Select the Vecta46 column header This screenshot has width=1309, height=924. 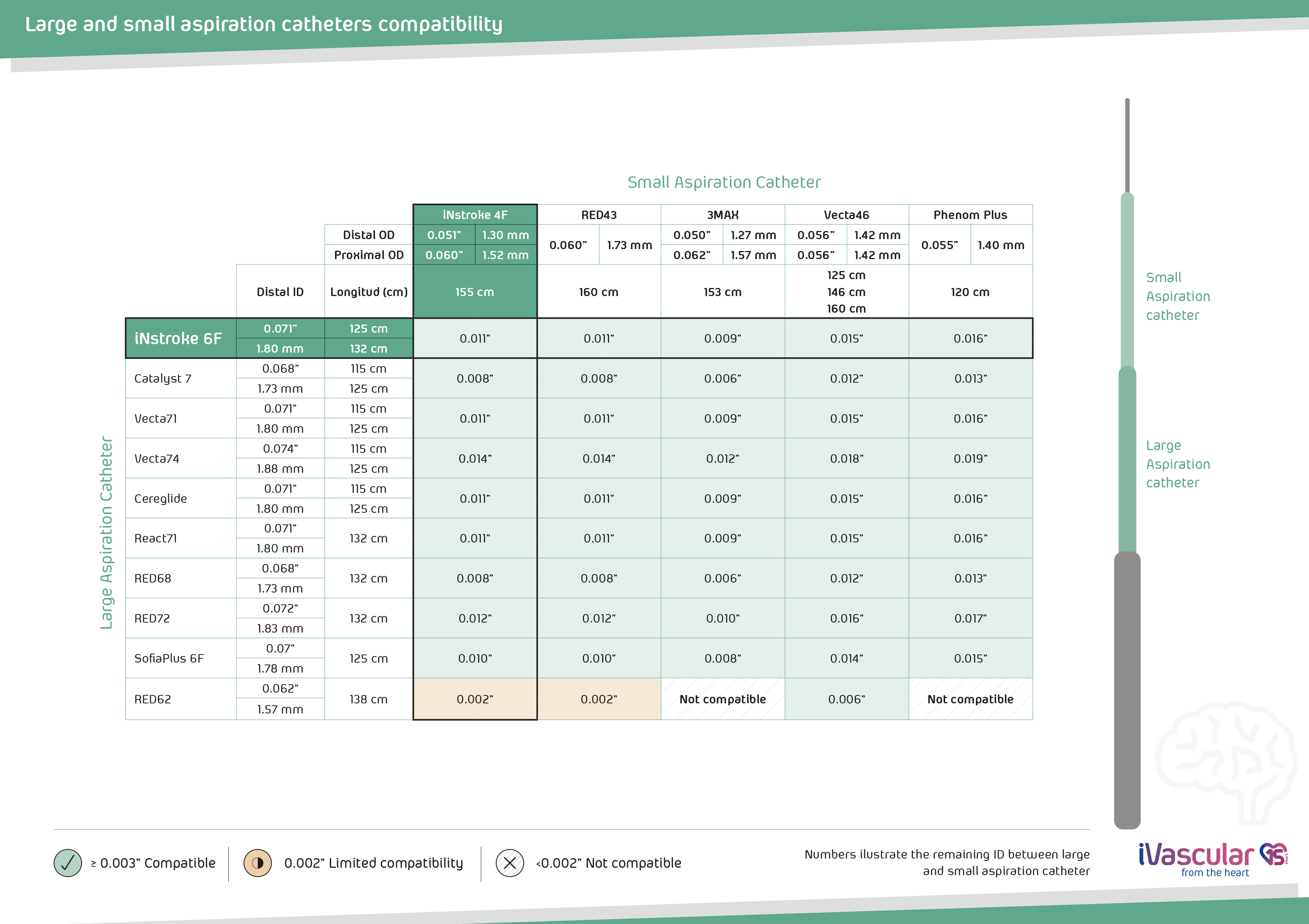[x=846, y=215]
